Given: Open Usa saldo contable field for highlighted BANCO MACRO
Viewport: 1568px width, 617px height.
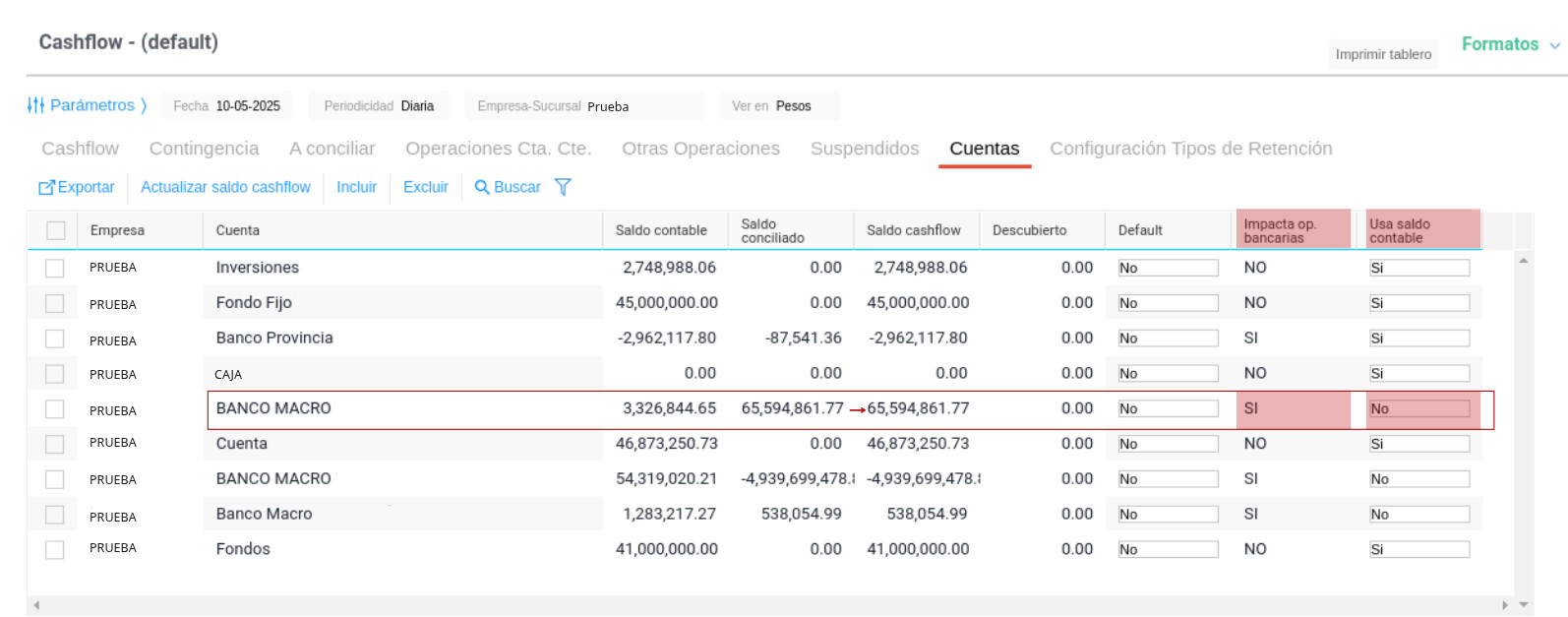Looking at the screenshot, I should [x=1419, y=408].
